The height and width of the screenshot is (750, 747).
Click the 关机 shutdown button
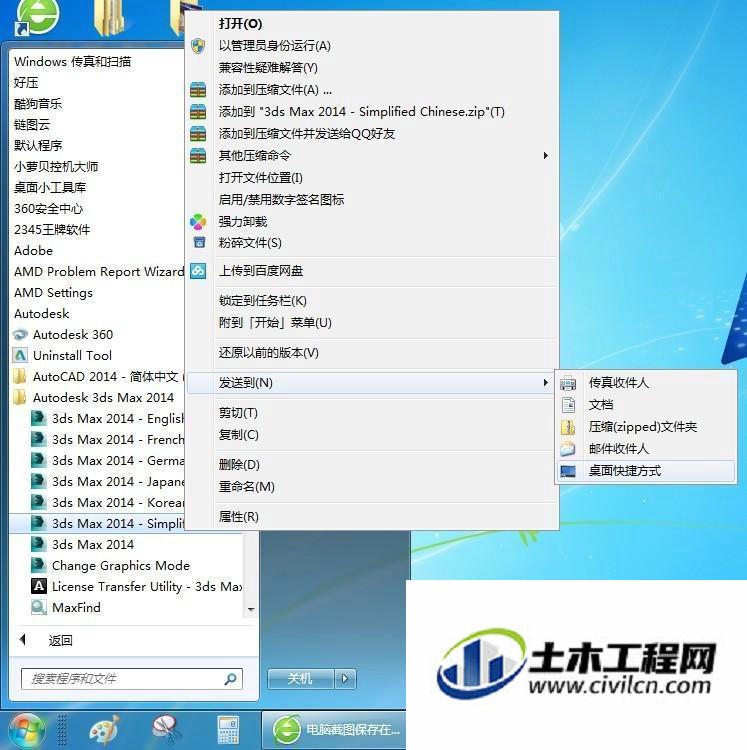click(300, 679)
